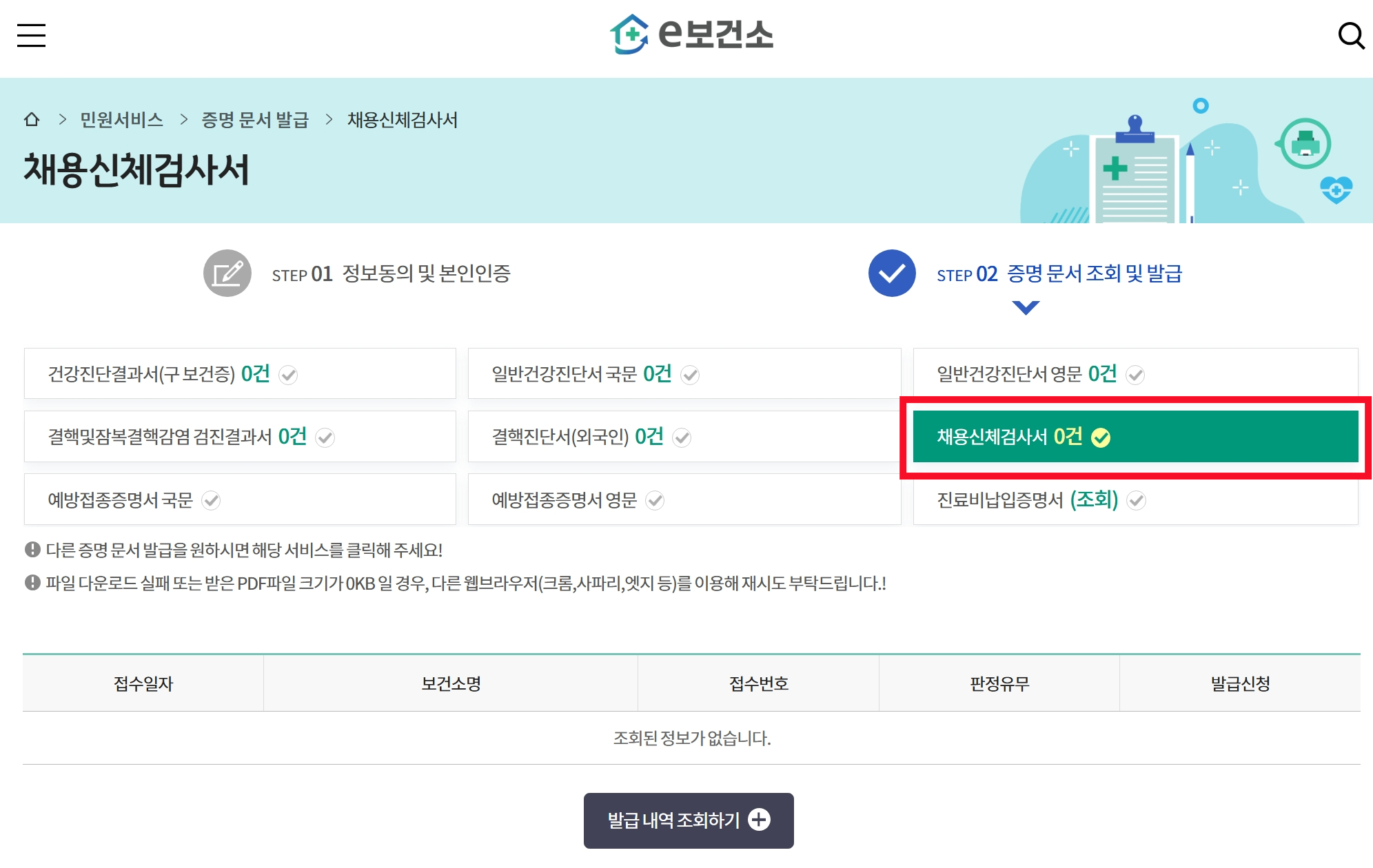Click the green printer icon in the banner

tap(1305, 144)
